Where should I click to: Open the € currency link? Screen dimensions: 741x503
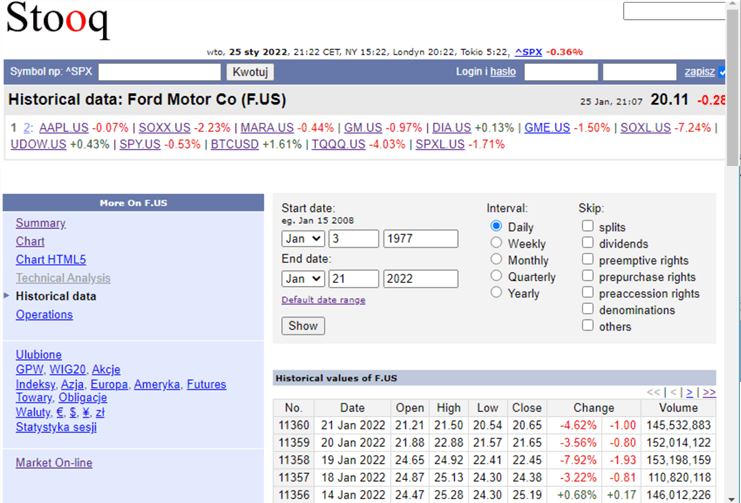click(x=60, y=412)
